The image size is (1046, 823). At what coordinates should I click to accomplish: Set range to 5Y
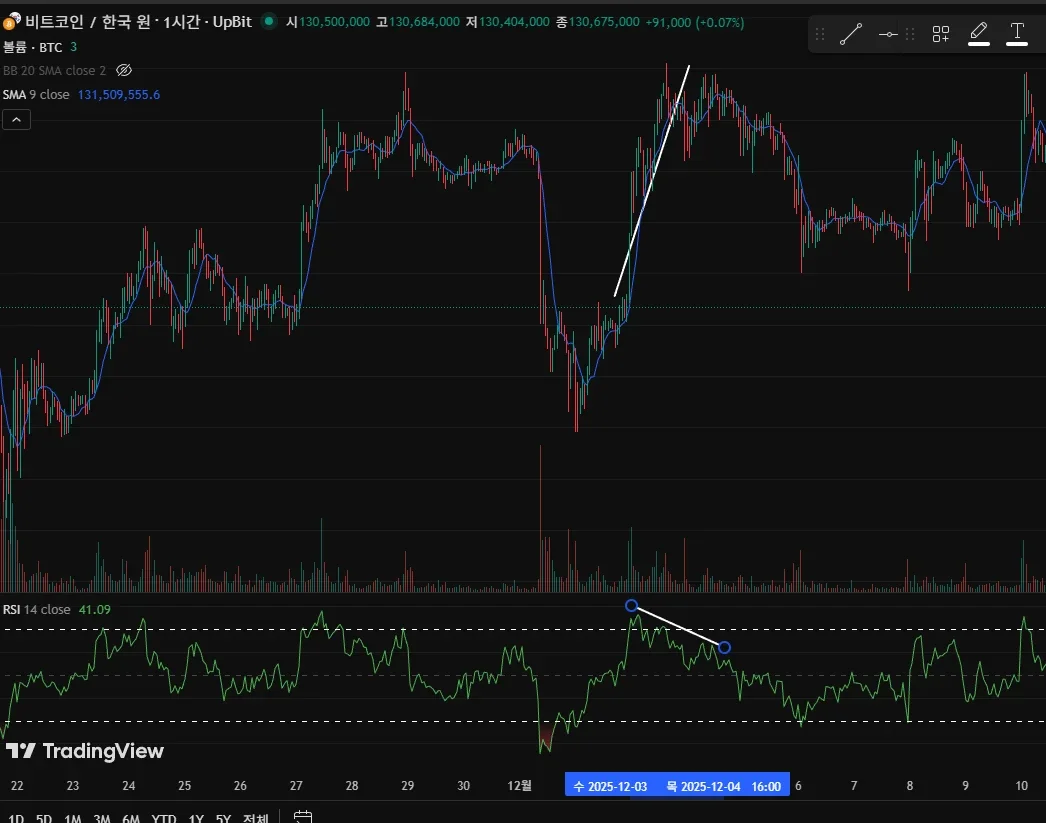[223, 818]
